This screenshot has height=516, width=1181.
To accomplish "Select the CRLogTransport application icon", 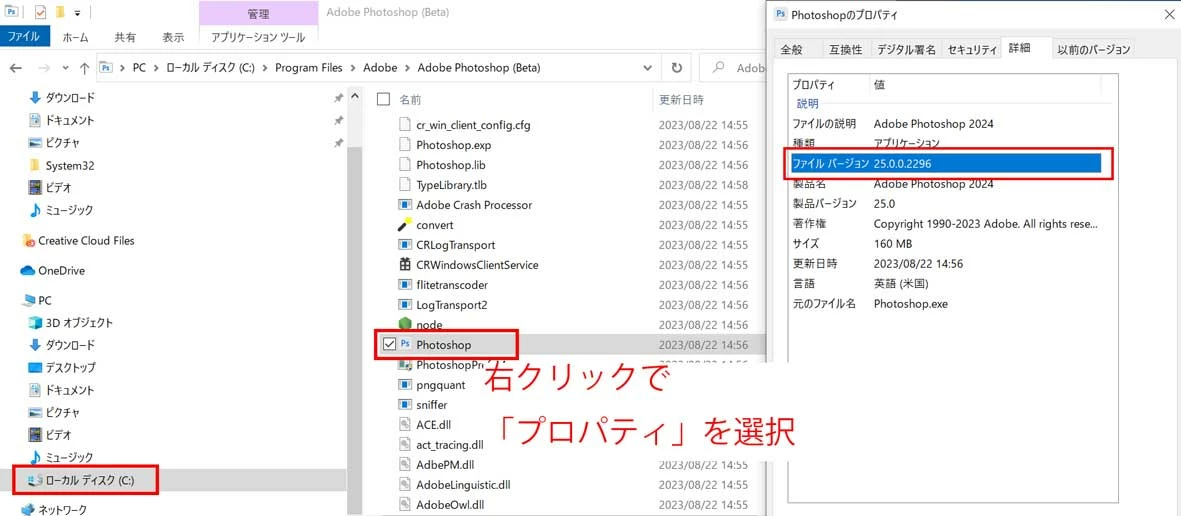I will click(405, 245).
